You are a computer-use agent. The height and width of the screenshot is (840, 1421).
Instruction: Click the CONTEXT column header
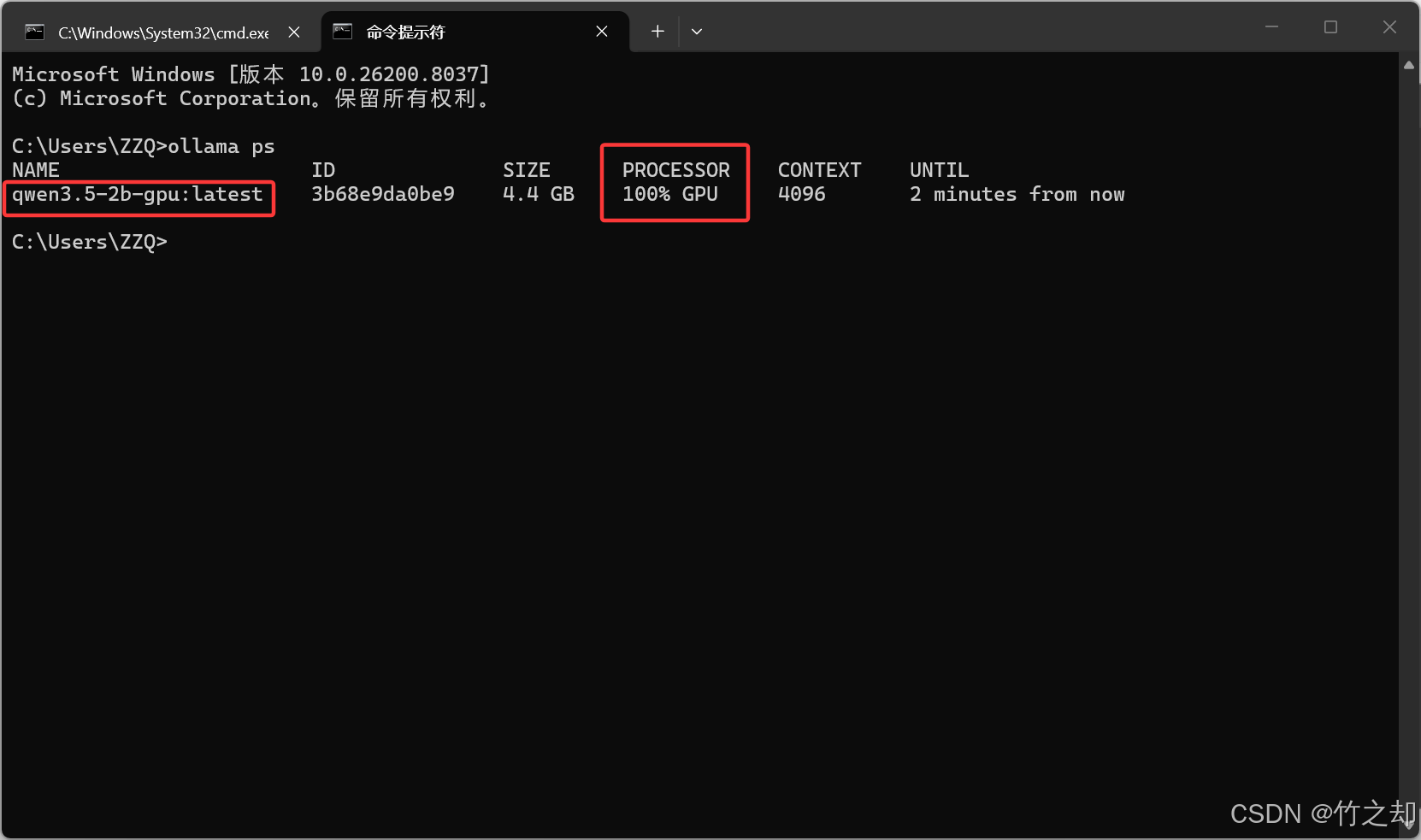click(820, 171)
